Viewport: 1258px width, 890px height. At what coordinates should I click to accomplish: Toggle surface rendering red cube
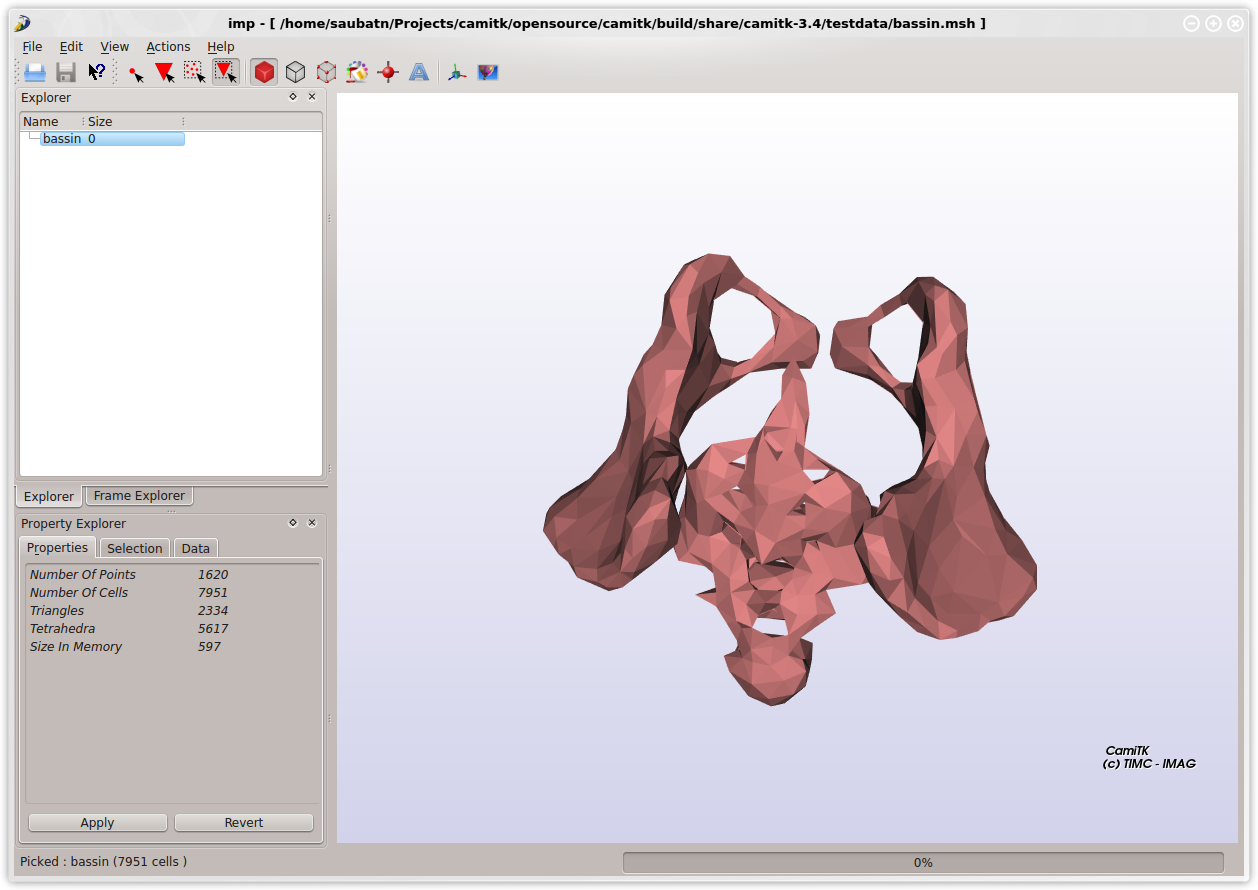[x=264, y=72]
